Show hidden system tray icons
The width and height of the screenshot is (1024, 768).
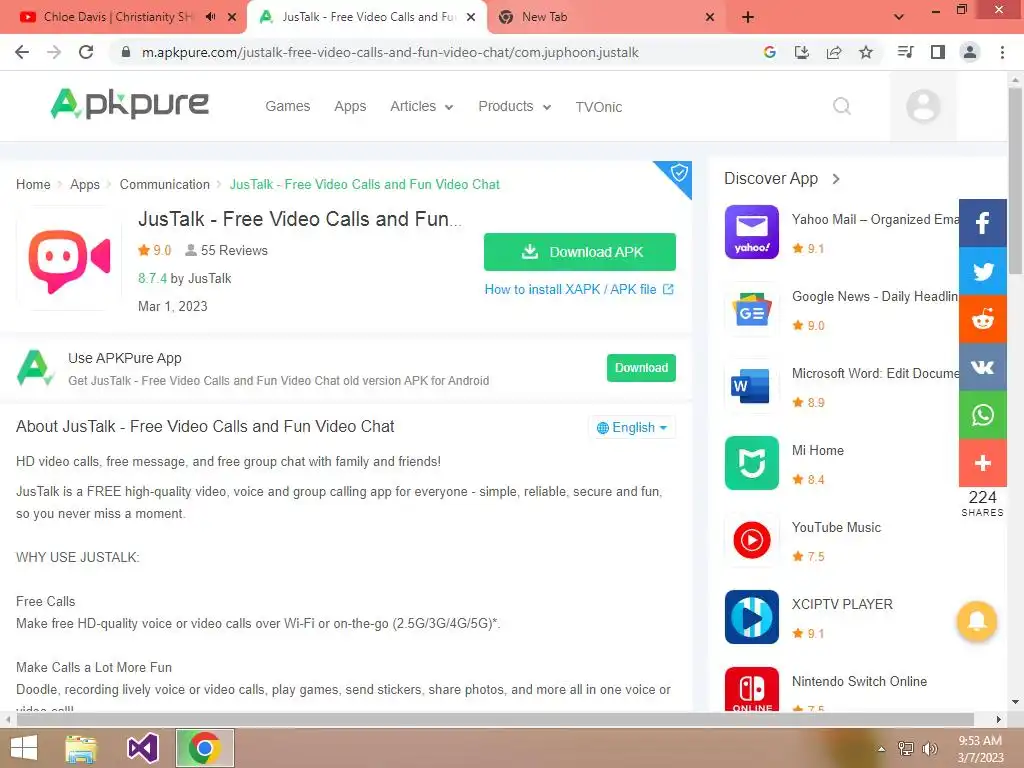[x=882, y=749]
